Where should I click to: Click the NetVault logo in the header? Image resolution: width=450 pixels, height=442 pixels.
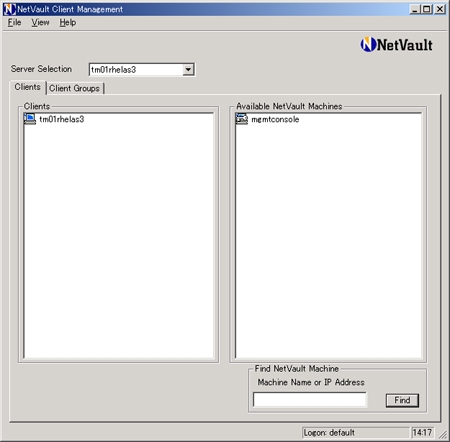click(396, 45)
